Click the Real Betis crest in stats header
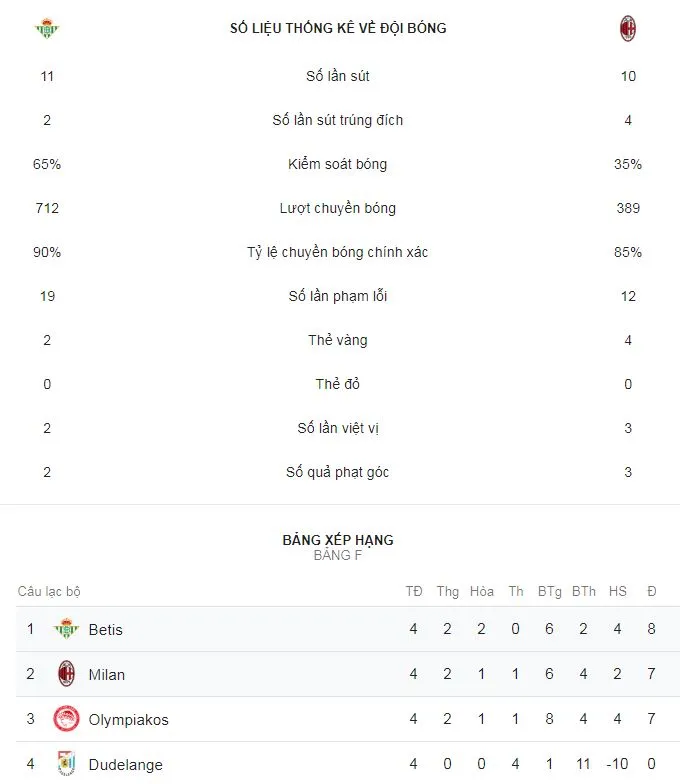Image resolution: width=680 pixels, height=784 pixels. tap(47, 29)
